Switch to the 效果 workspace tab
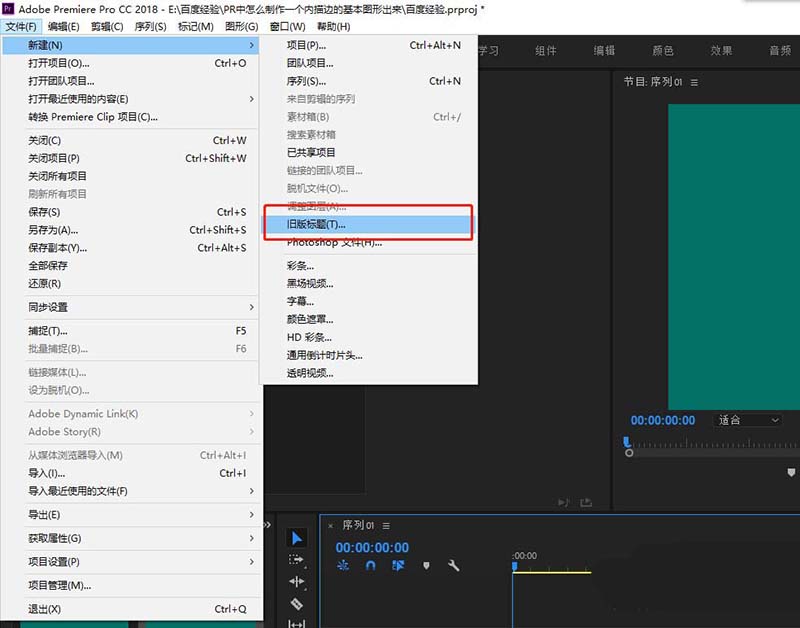800x628 pixels. [x=721, y=51]
